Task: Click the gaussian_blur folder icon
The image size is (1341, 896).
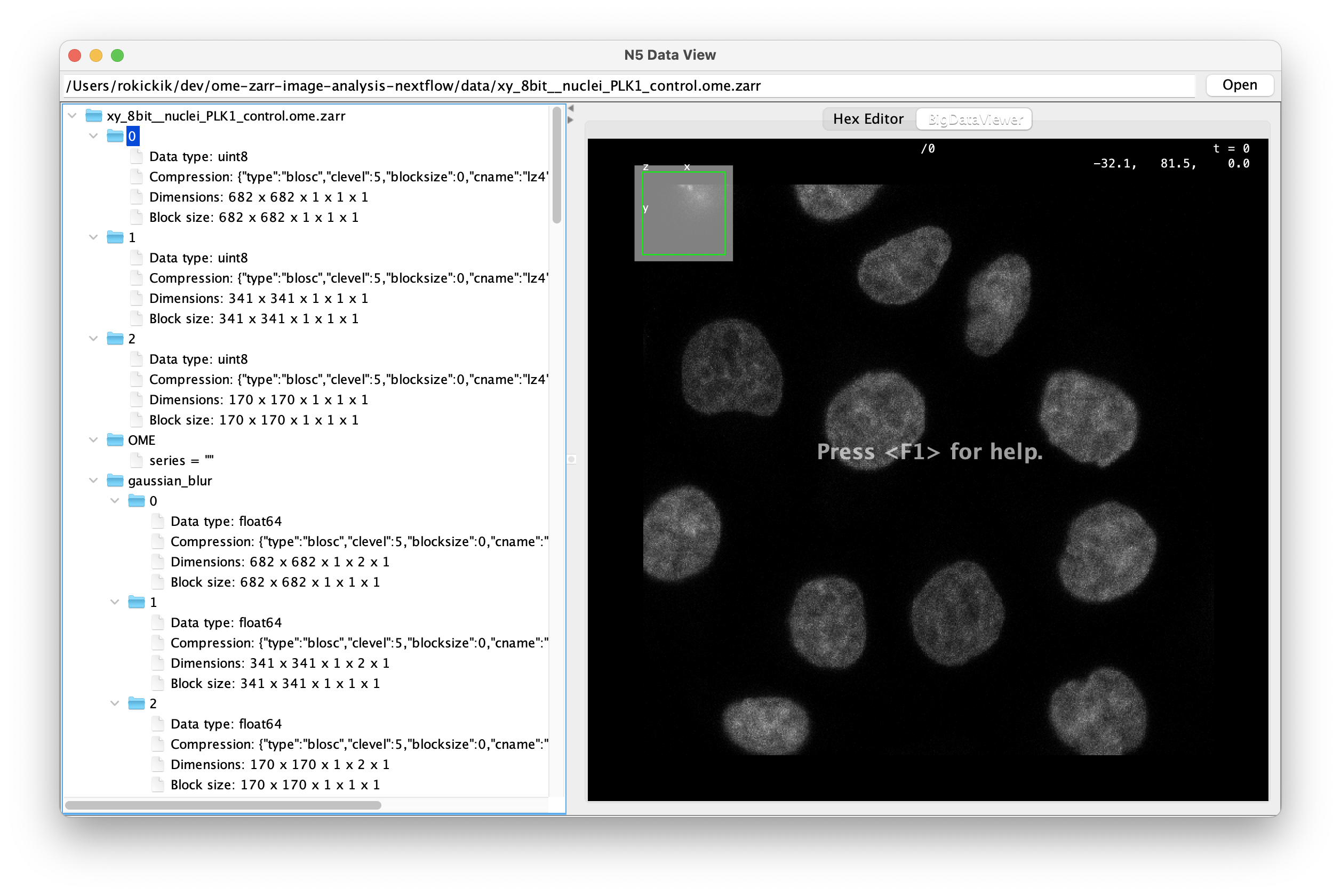Action: (x=115, y=481)
